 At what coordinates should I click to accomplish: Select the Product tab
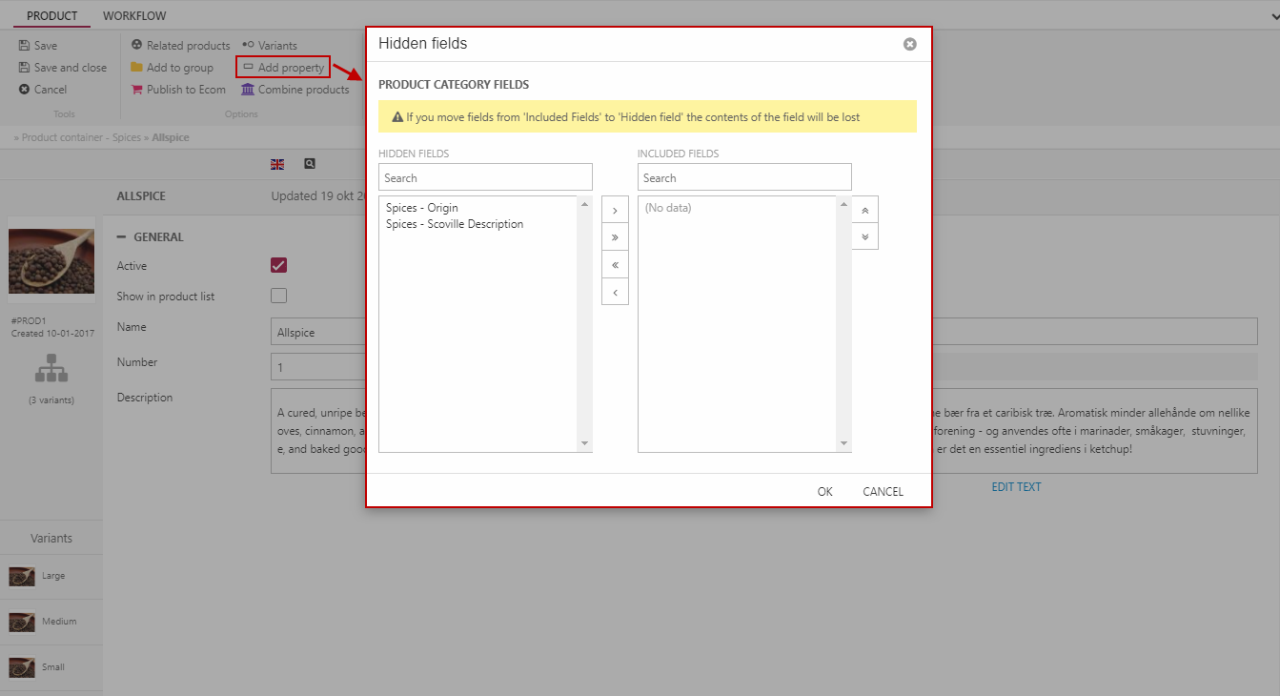(52, 16)
